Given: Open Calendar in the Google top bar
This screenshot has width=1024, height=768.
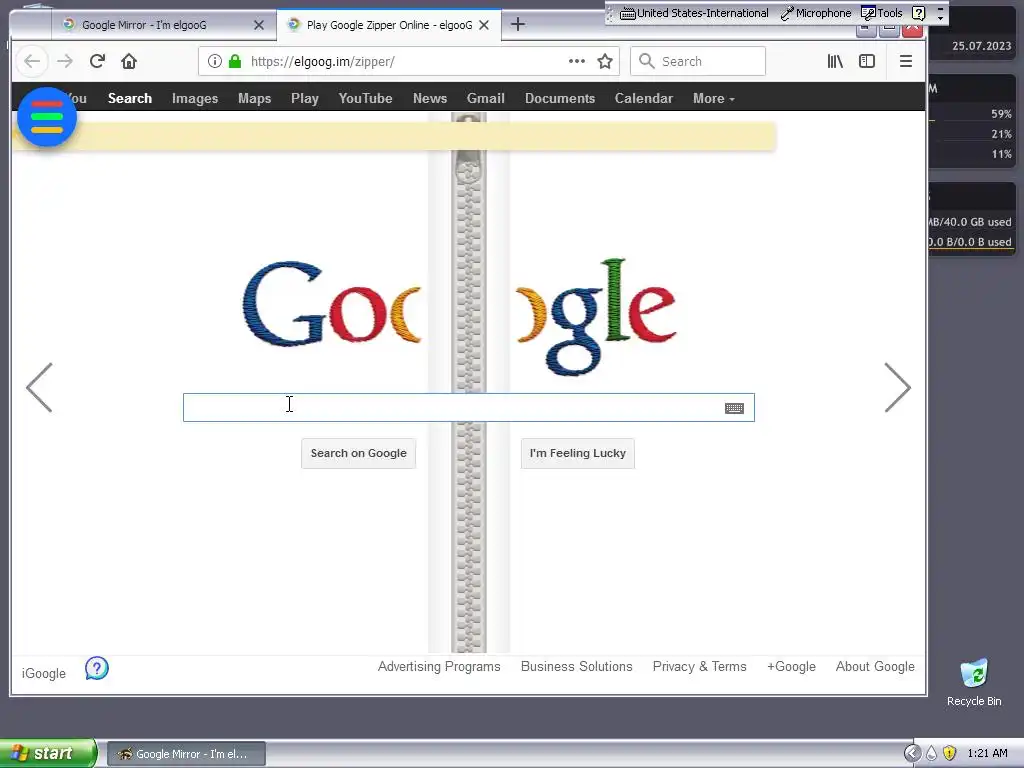Looking at the screenshot, I should (x=643, y=99).
